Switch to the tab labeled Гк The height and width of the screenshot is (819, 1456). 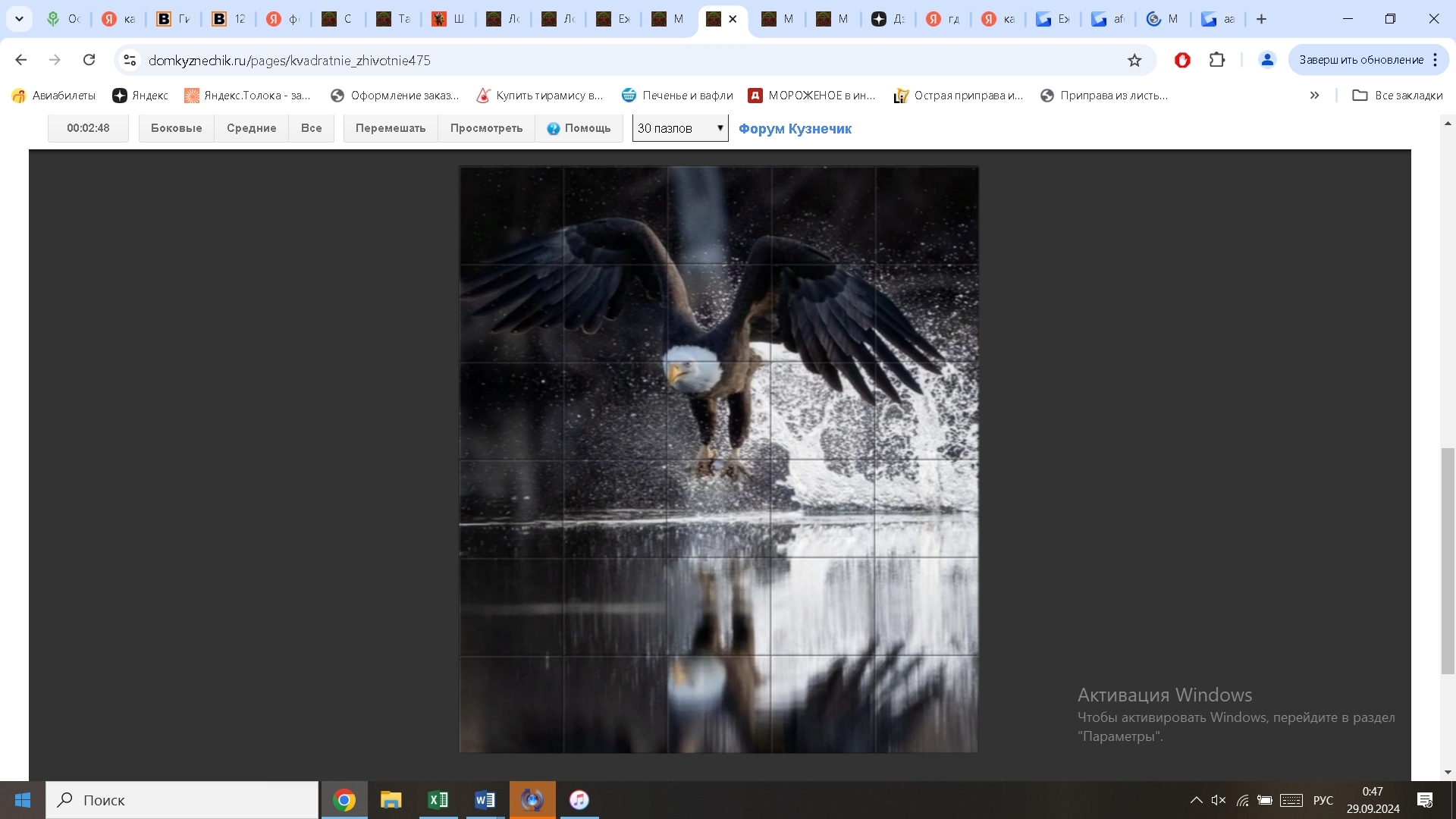[x=174, y=19]
